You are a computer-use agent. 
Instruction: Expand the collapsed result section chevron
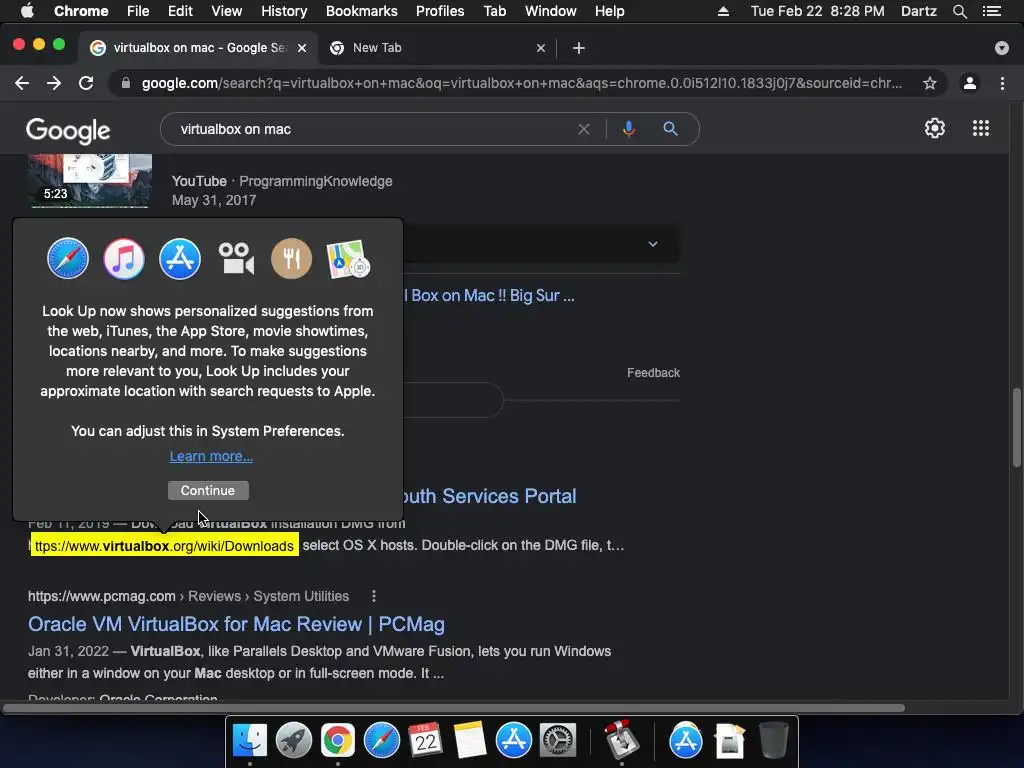point(652,244)
